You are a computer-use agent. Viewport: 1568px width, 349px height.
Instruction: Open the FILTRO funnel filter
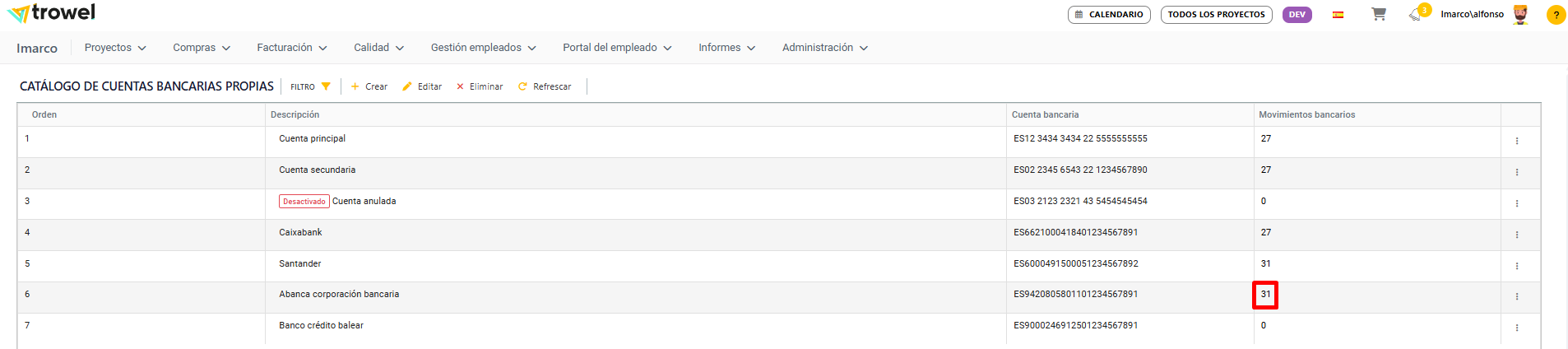(x=310, y=86)
